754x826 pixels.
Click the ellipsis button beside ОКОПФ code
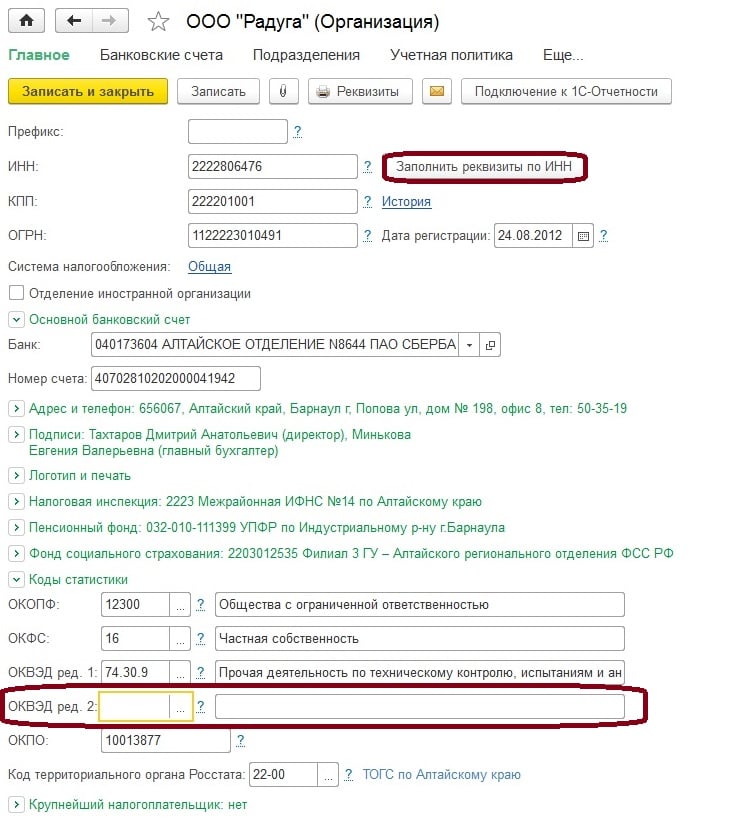(x=180, y=605)
